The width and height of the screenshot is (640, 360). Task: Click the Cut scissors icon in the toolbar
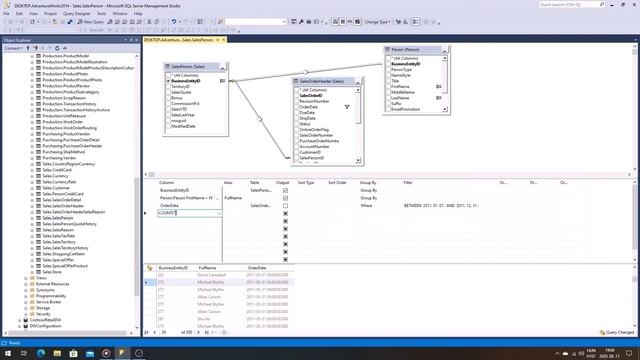click(x=149, y=22)
